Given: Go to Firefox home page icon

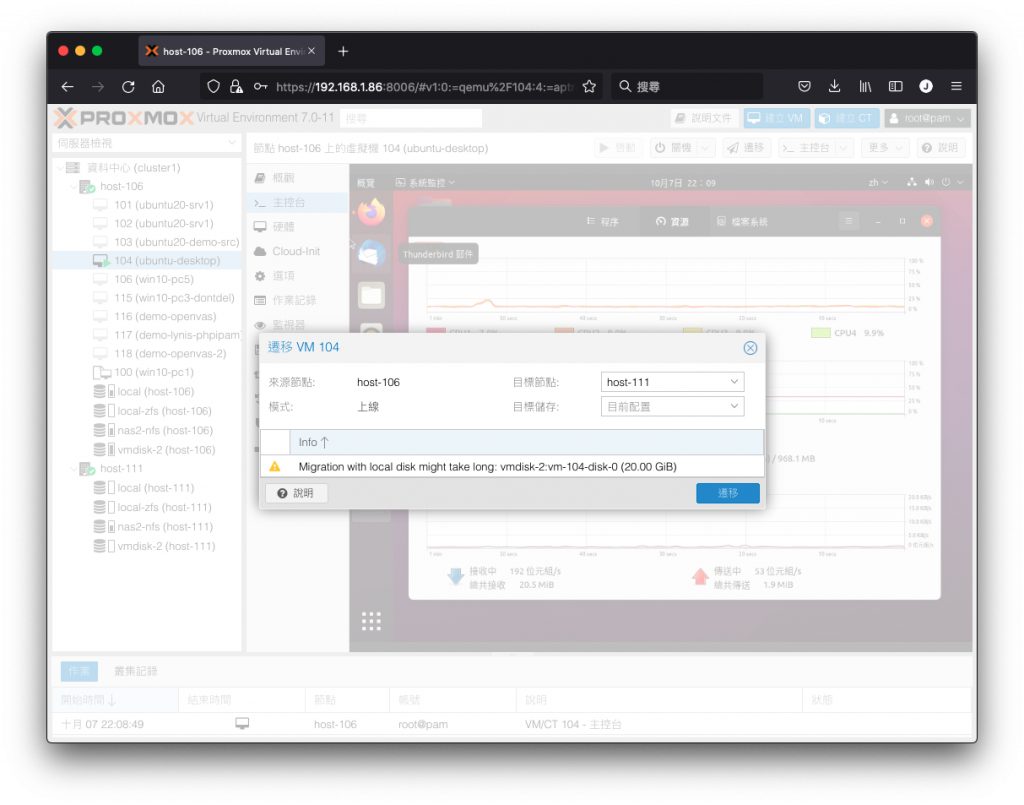Looking at the screenshot, I should (158, 86).
